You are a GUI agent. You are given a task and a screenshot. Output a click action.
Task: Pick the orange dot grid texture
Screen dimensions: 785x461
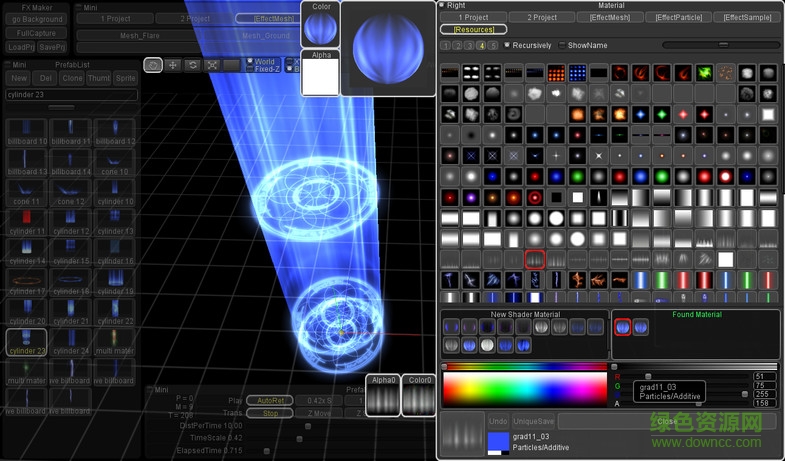(556, 73)
